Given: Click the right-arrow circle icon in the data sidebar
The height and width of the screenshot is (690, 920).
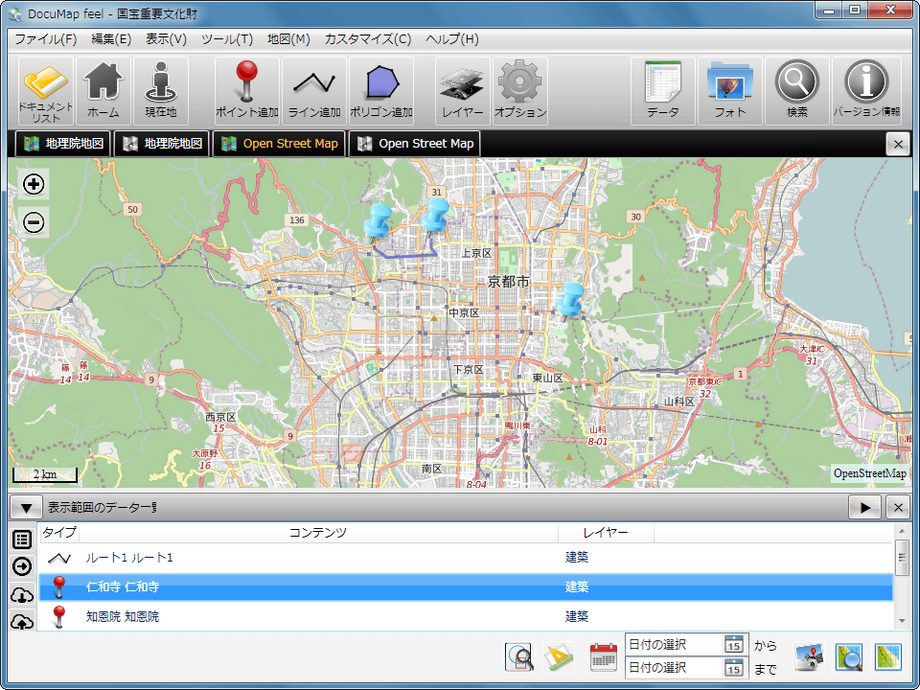Looking at the screenshot, I should click(22, 567).
